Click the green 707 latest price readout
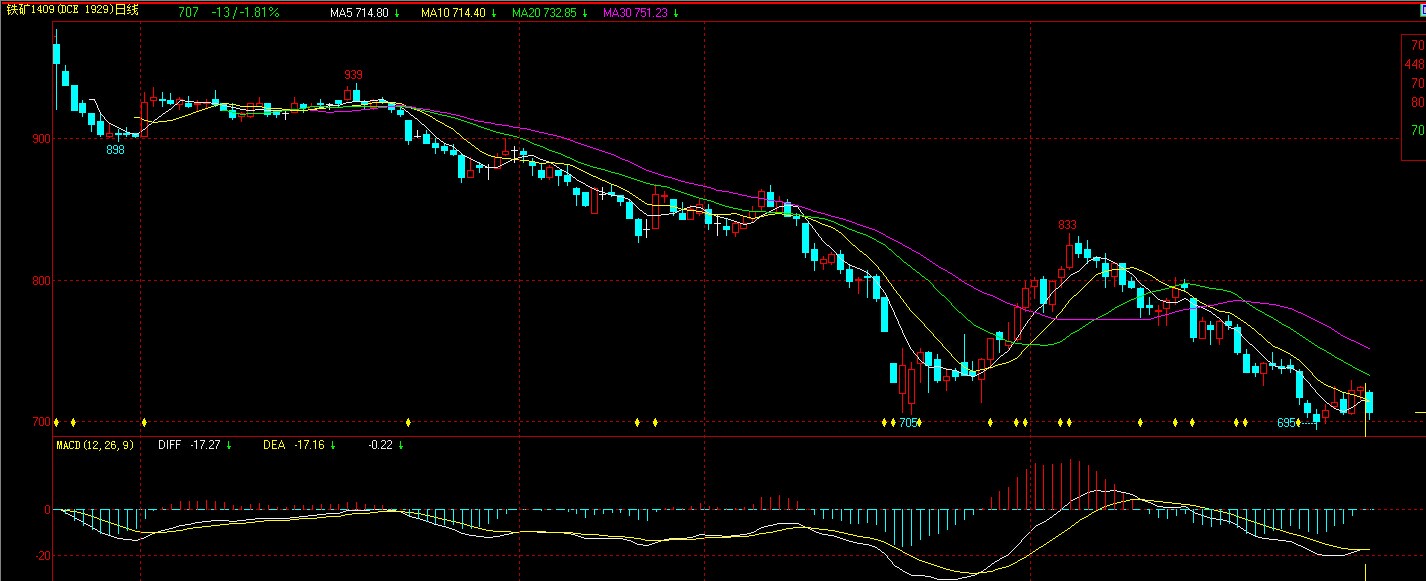 [188, 13]
